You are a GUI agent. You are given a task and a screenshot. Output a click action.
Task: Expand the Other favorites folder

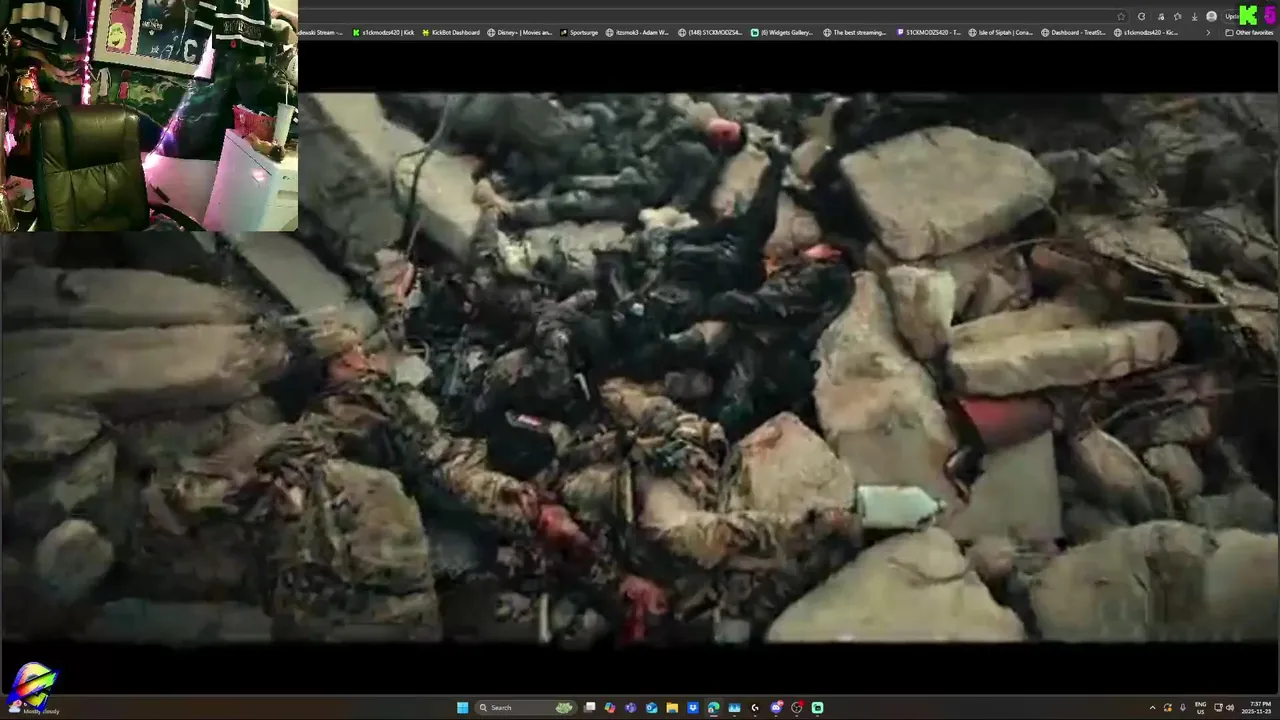[1249, 32]
